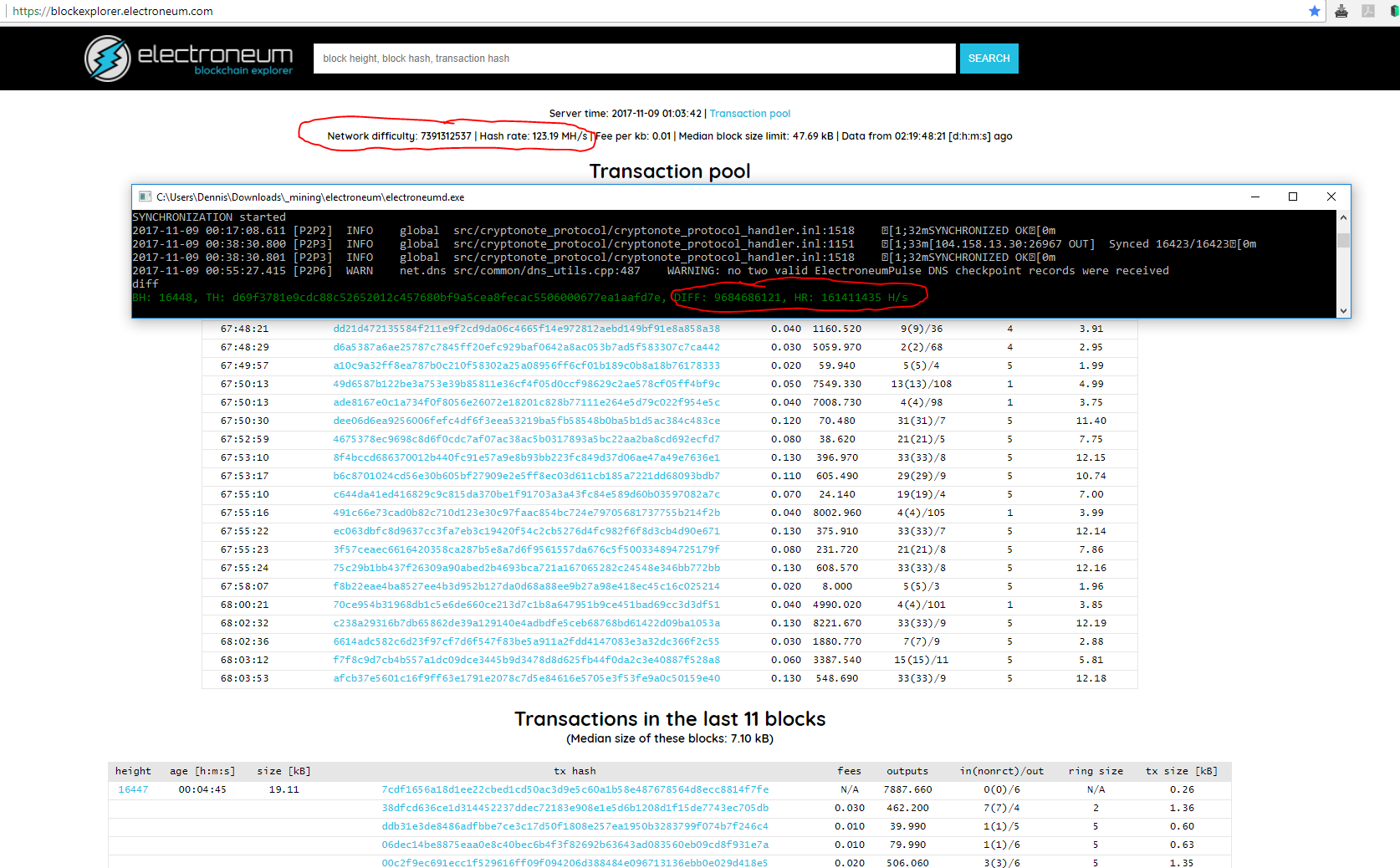Open transaction hash 7cdf1656a18d1ee2

[575, 789]
